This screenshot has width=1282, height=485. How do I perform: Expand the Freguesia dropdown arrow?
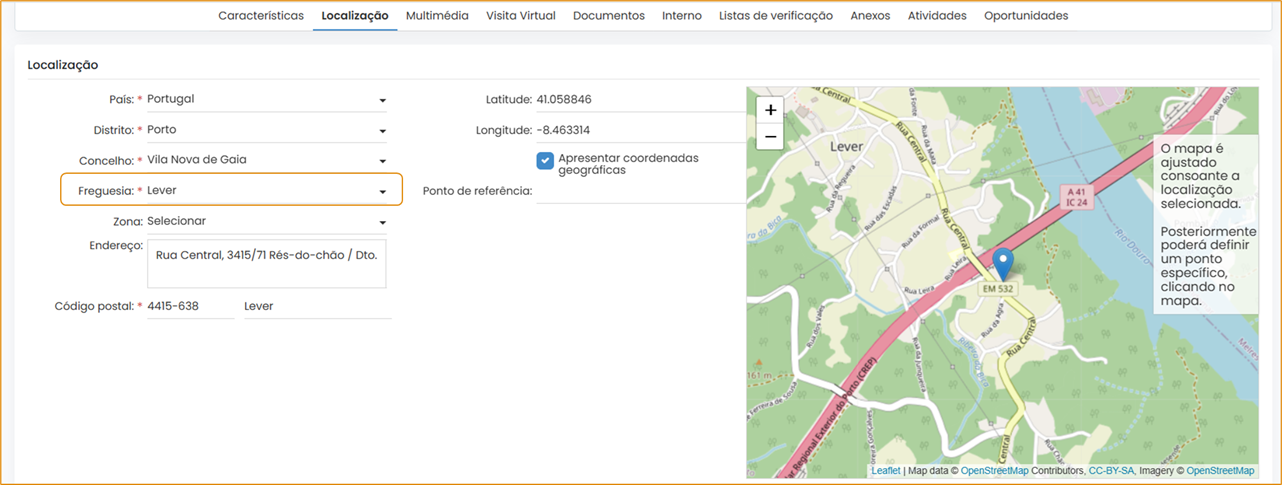coord(382,191)
